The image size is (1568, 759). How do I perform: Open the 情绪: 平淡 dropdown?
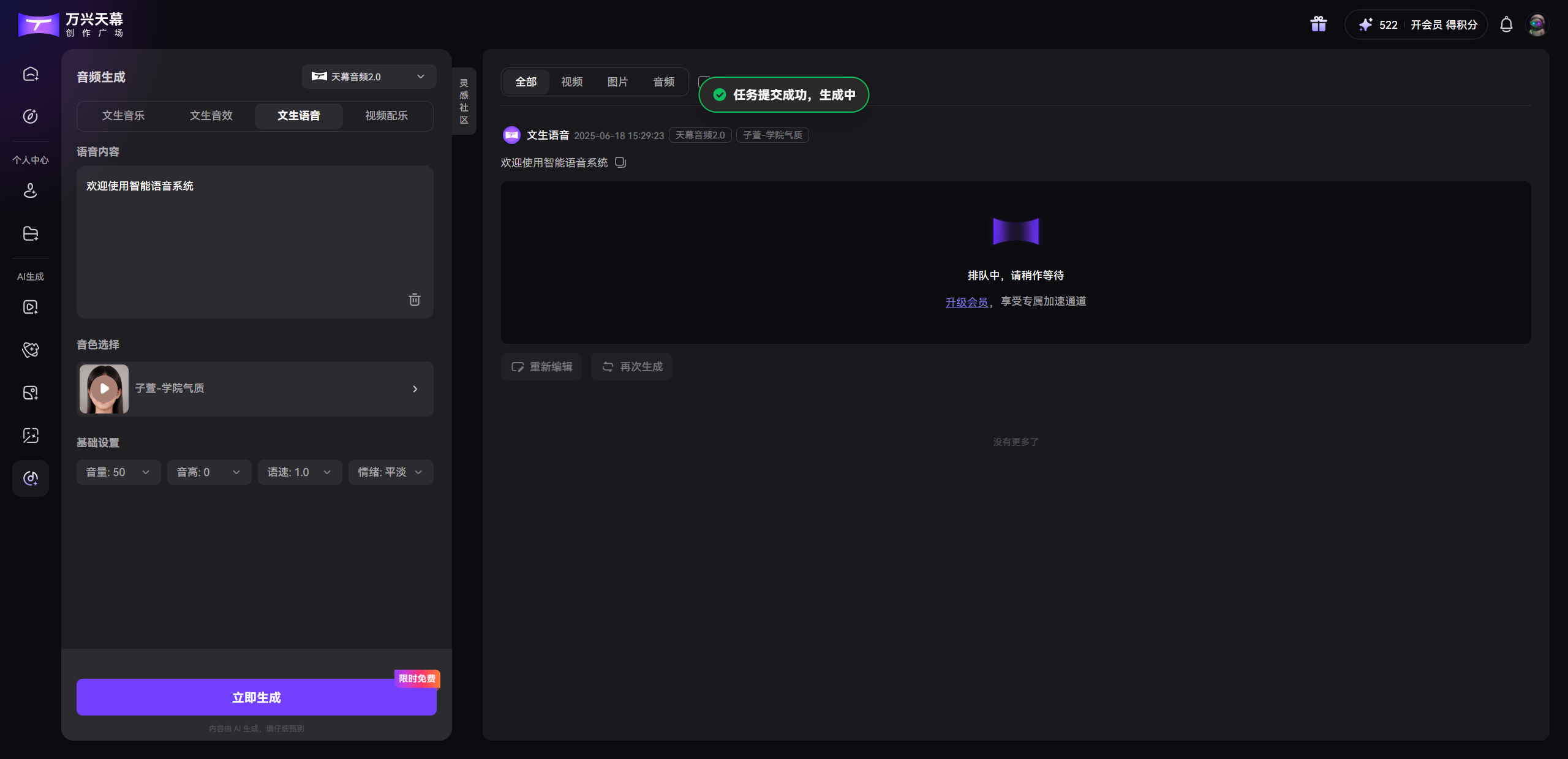coord(390,472)
